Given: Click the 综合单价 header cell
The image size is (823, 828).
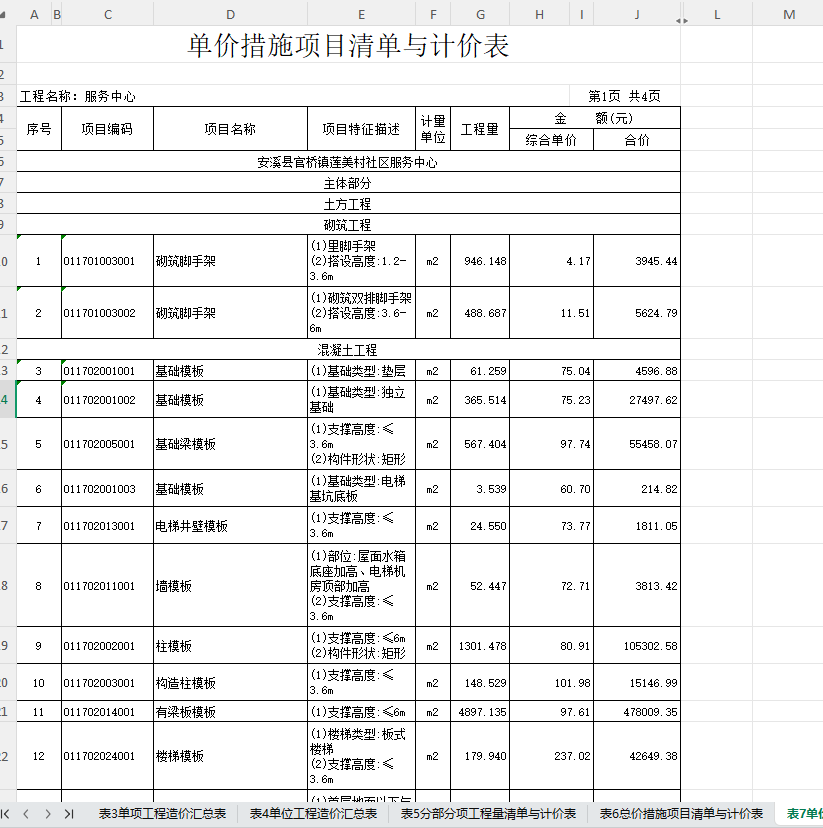Looking at the screenshot, I should (x=551, y=140).
